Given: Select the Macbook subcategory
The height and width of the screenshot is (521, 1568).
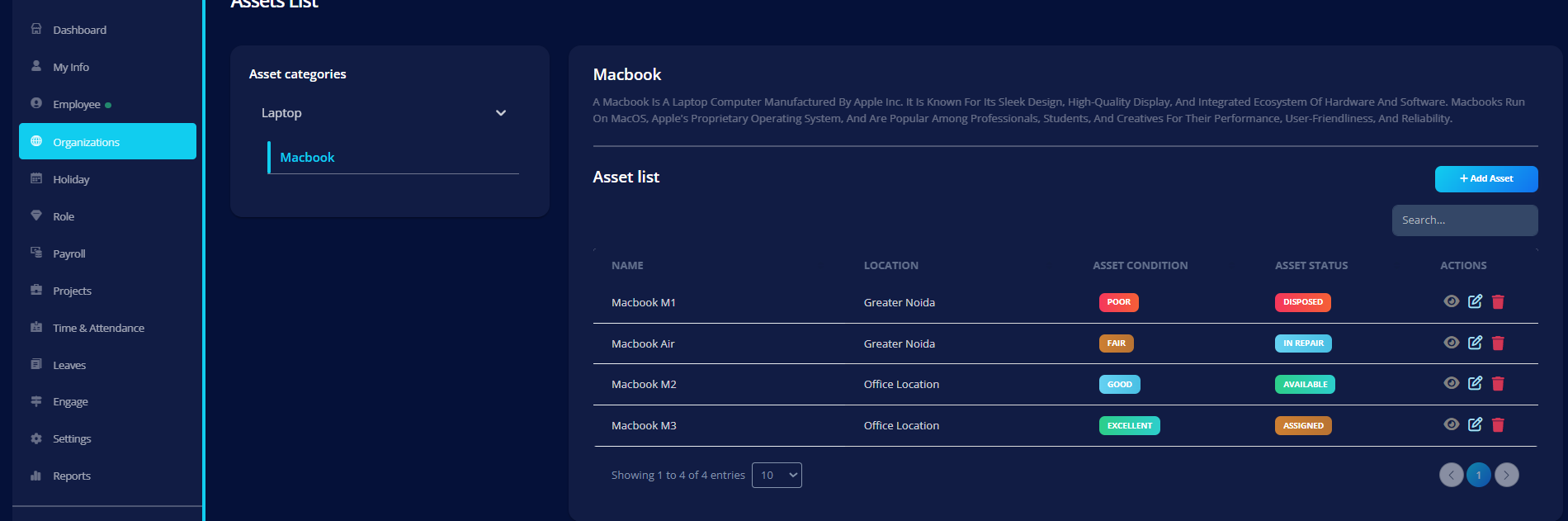Looking at the screenshot, I should pos(307,157).
